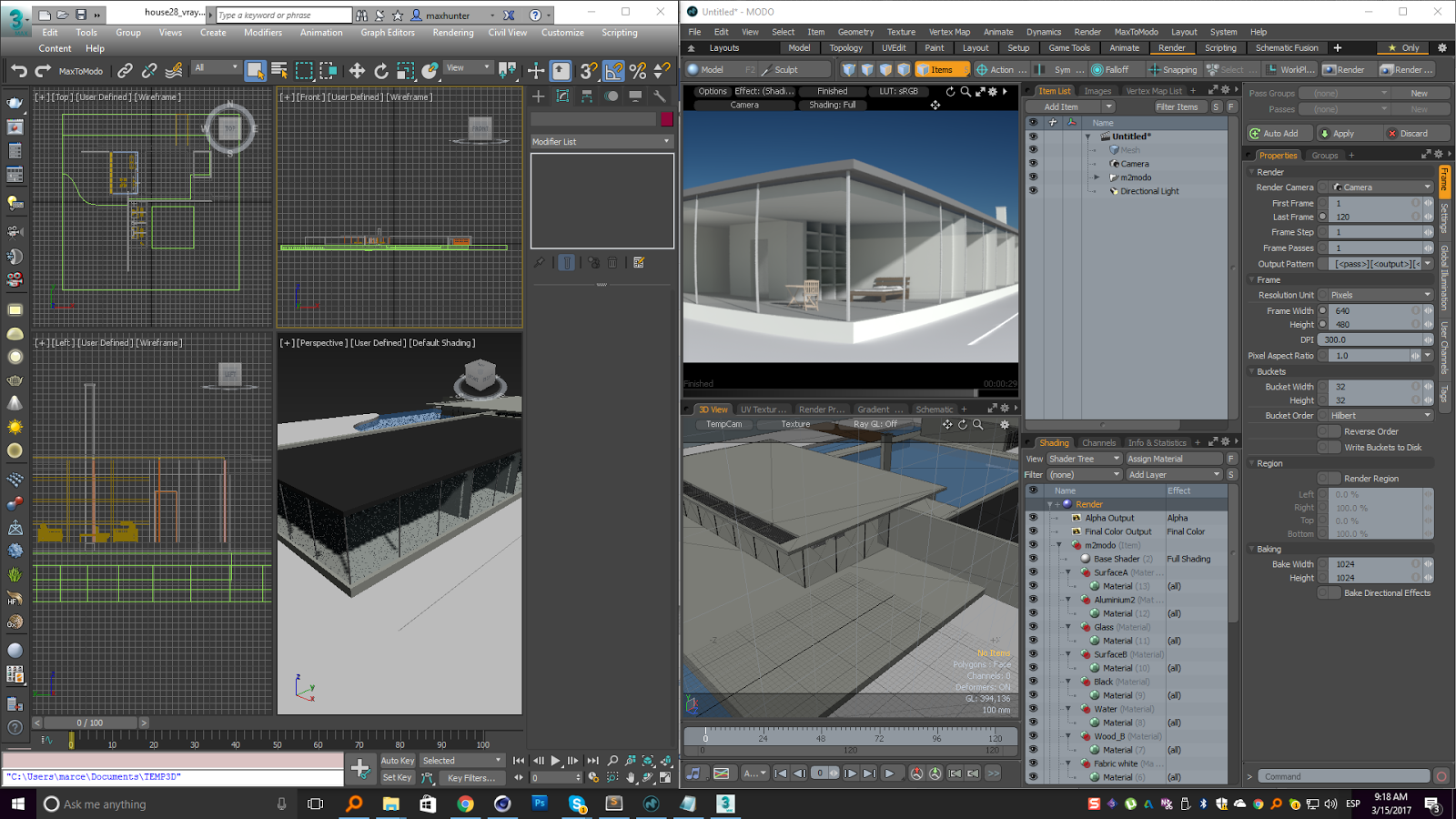The width and height of the screenshot is (1456, 819).
Task: Toggle the Angle Snap button in 3ds Max
Action: tap(613, 70)
